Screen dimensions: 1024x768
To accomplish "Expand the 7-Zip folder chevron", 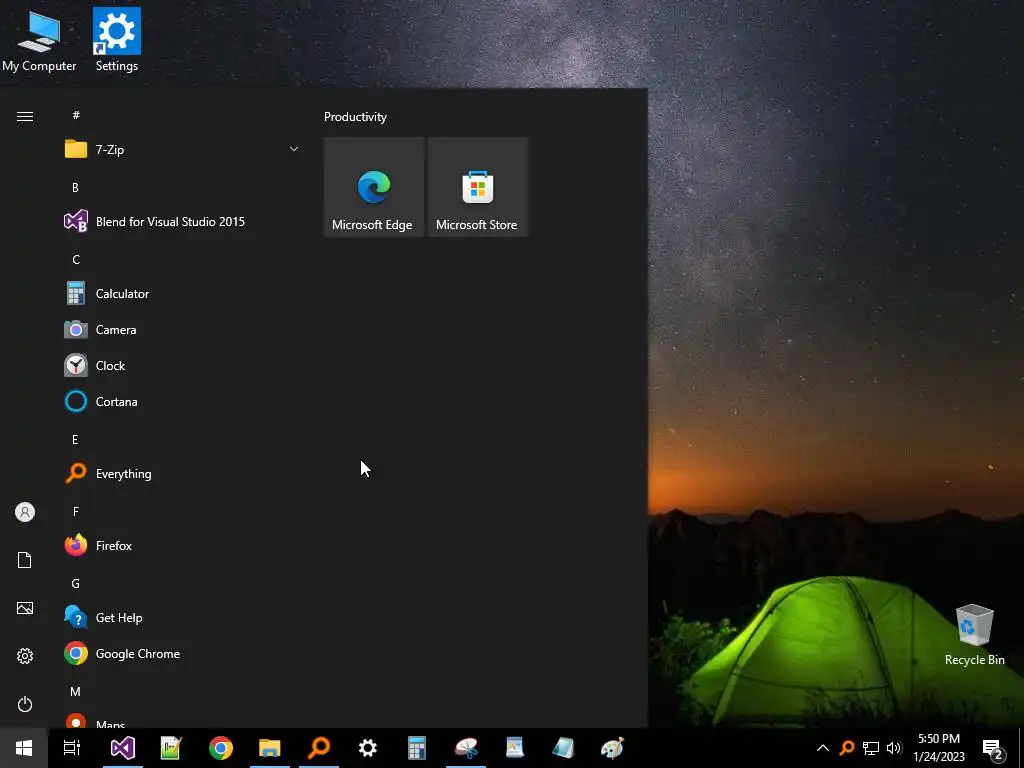I will (x=294, y=150).
